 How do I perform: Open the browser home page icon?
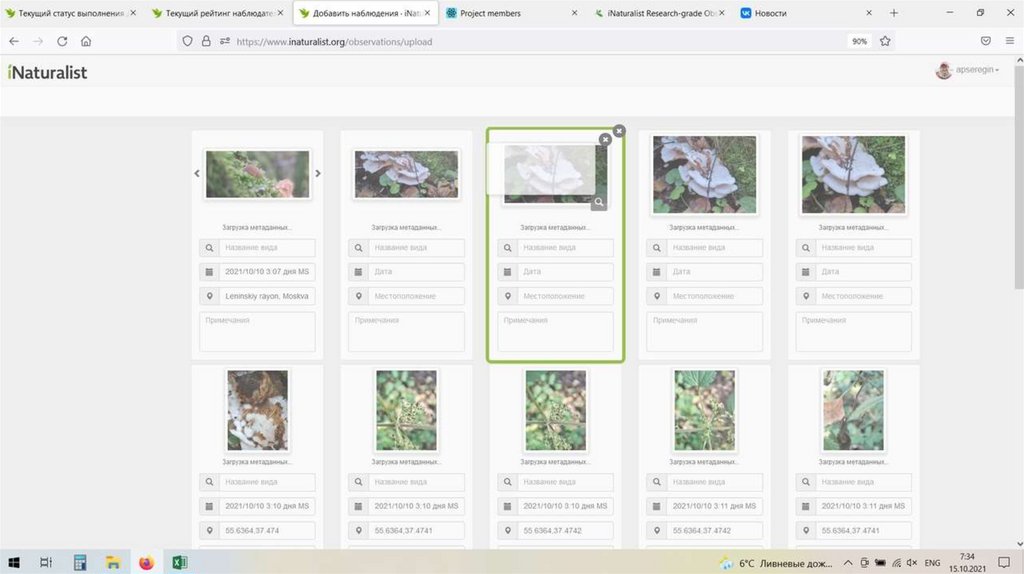[86, 41]
